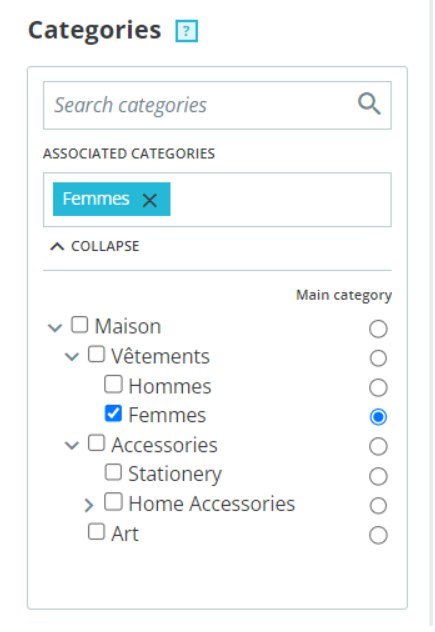This screenshot has width=435, height=632.
Task: Set Accessories as main category
Action: 378,447
